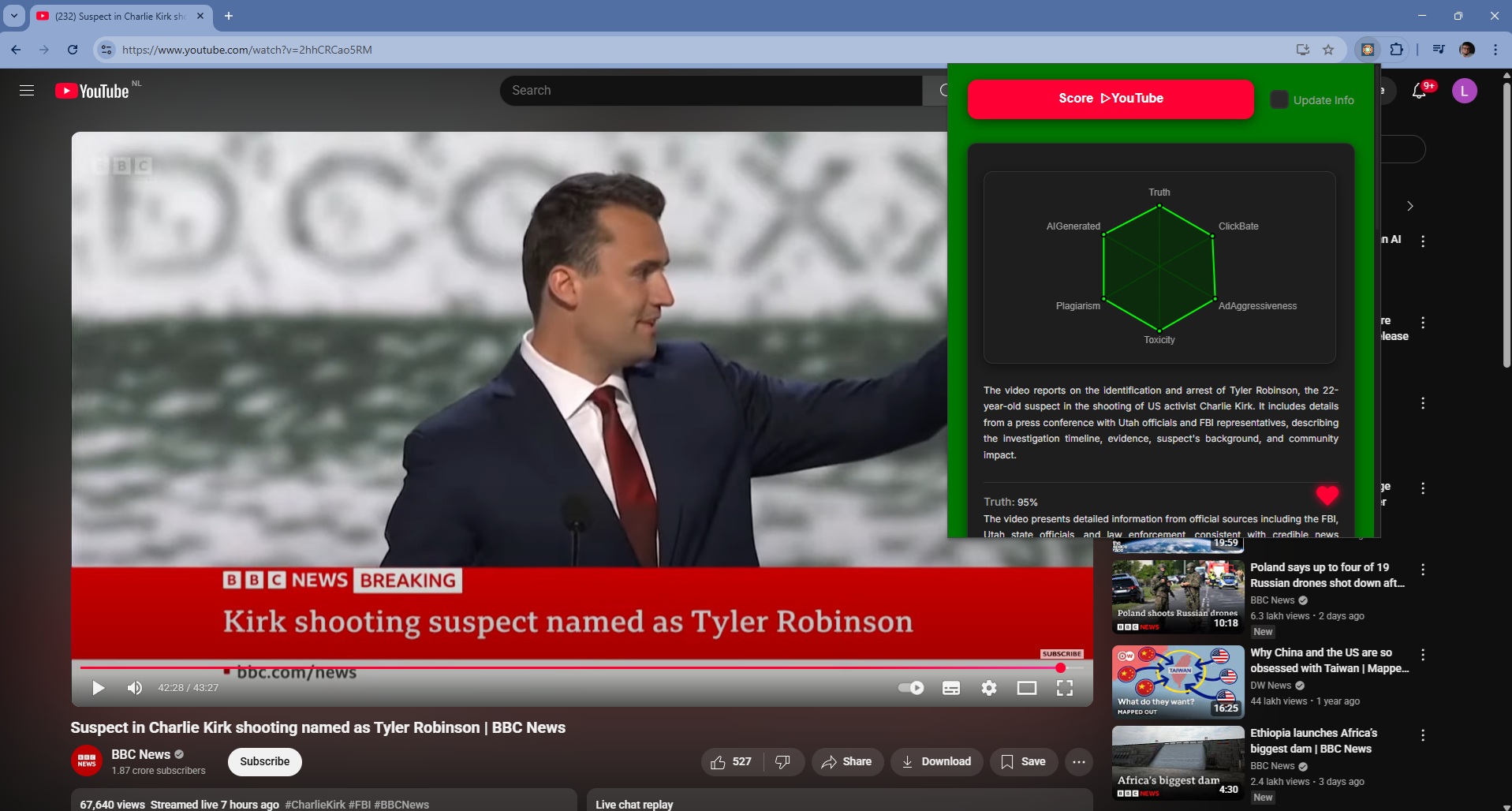
Task: Open the #BBCNews hashtag link
Action: click(401, 805)
